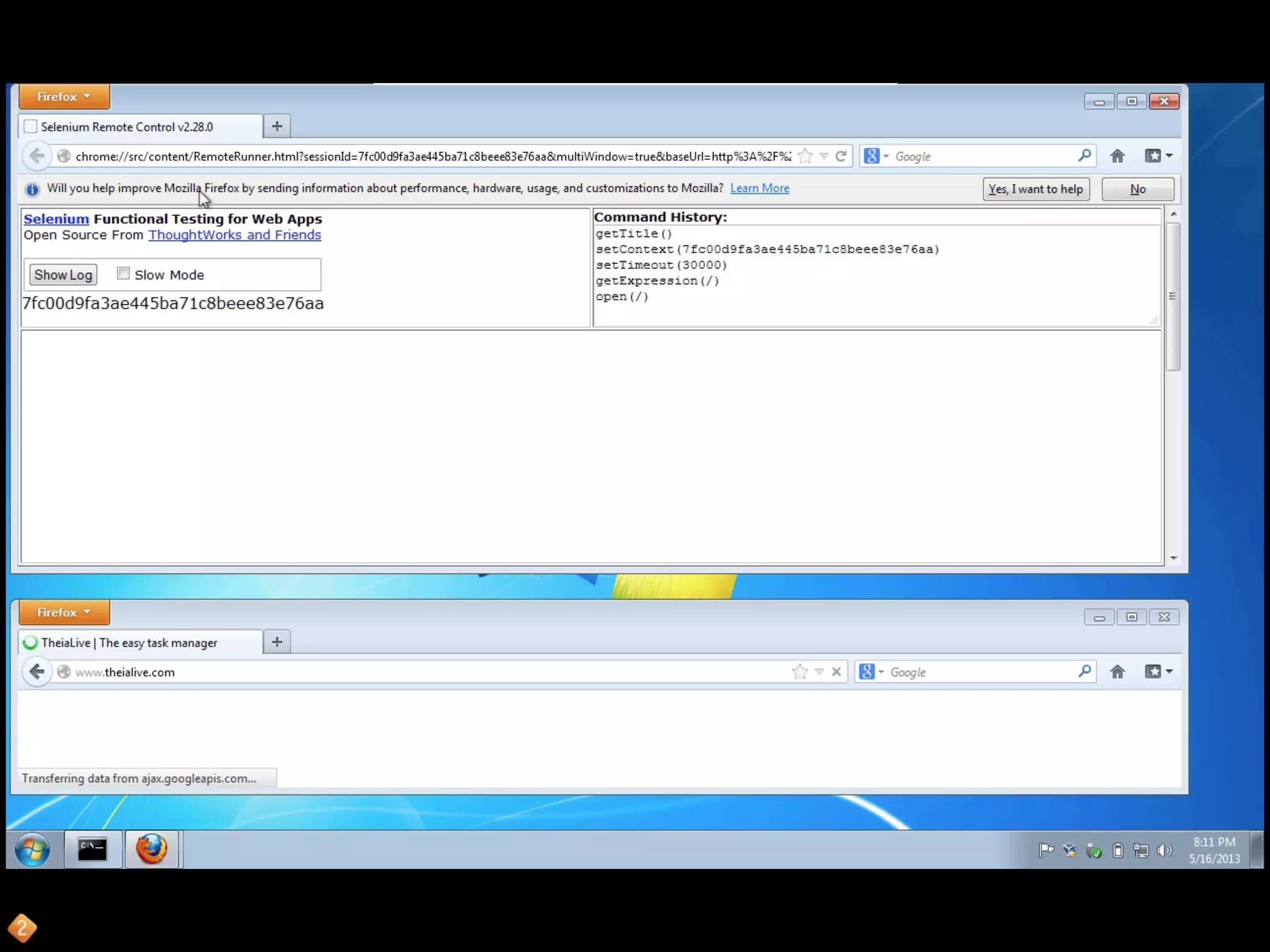The height and width of the screenshot is (952, 1270).
Task: Go back in Selenium window
Action: point(37,156)
